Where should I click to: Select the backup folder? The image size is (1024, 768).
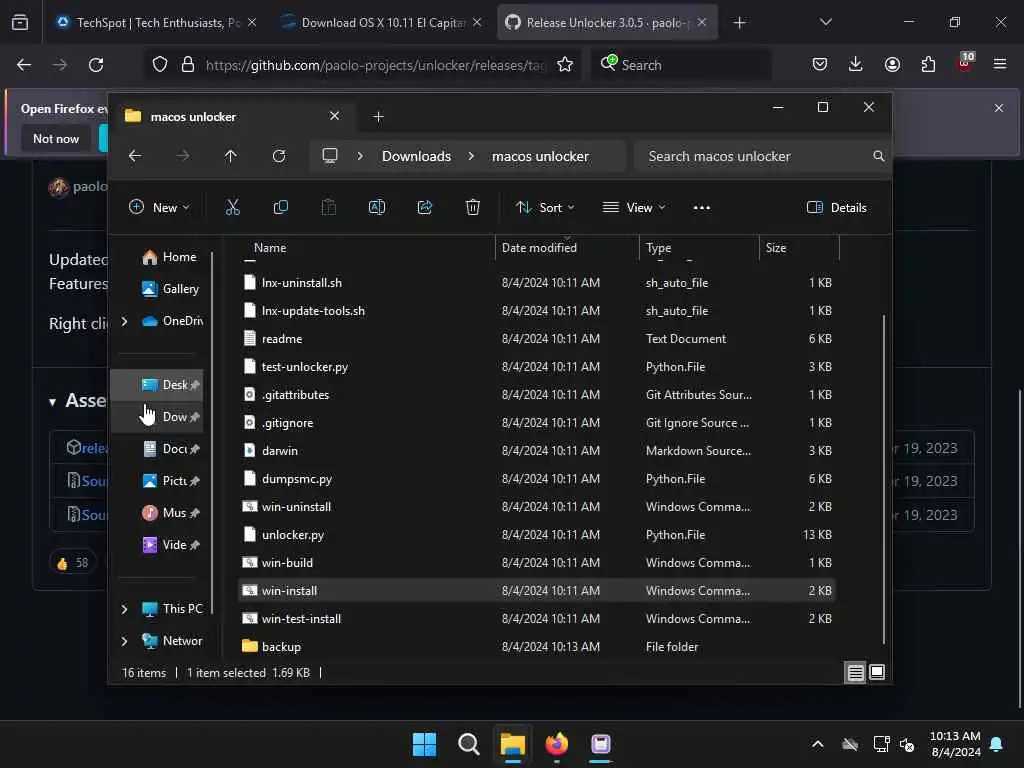pyautogui.click(x=537, y=647)
